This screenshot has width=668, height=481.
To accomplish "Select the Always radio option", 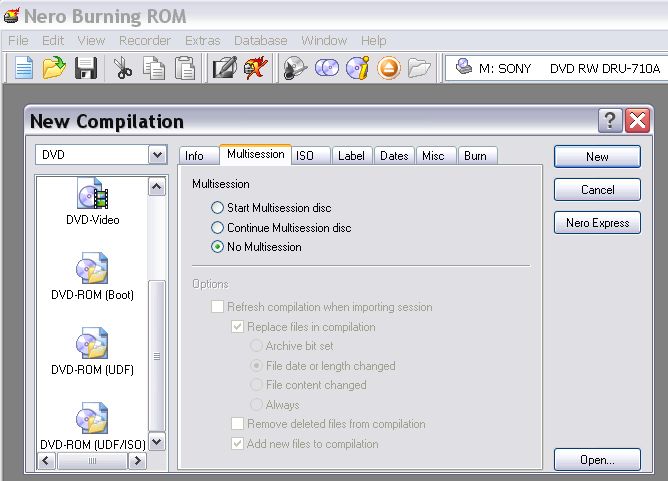I will (x=275, y=404).
